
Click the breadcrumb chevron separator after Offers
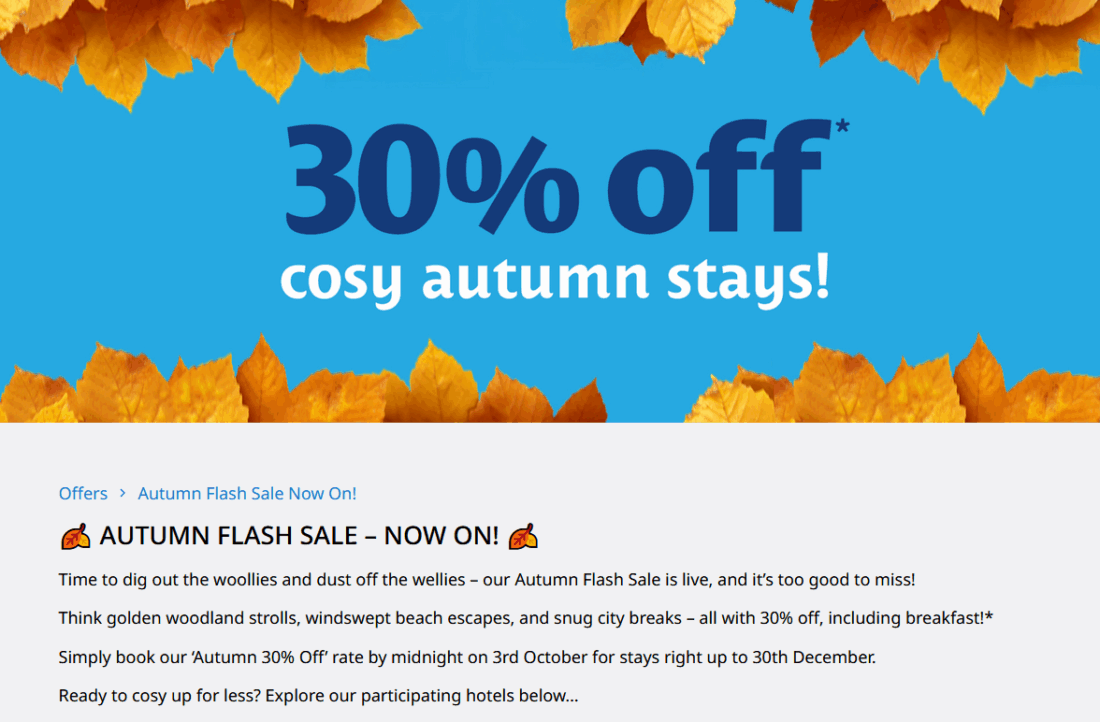(122, 493)
